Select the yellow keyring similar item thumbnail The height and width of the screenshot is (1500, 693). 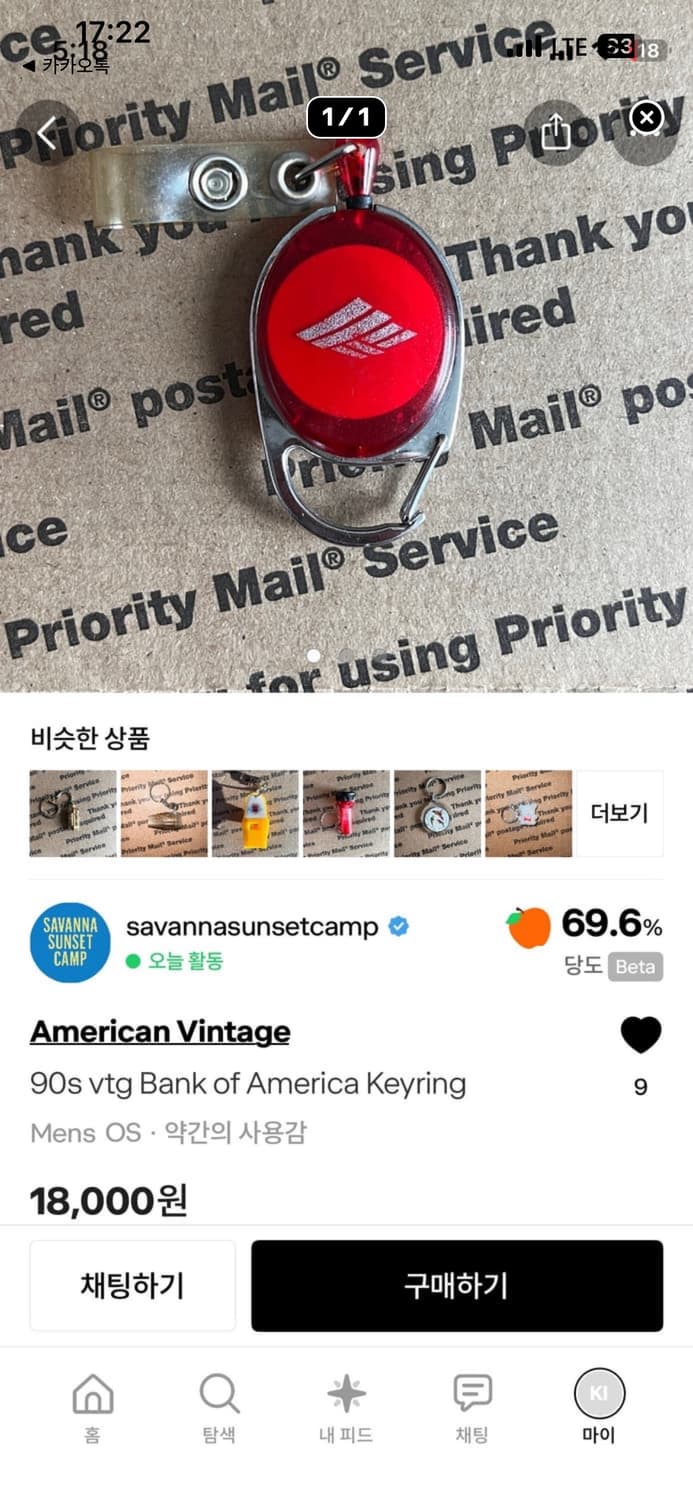255,813
